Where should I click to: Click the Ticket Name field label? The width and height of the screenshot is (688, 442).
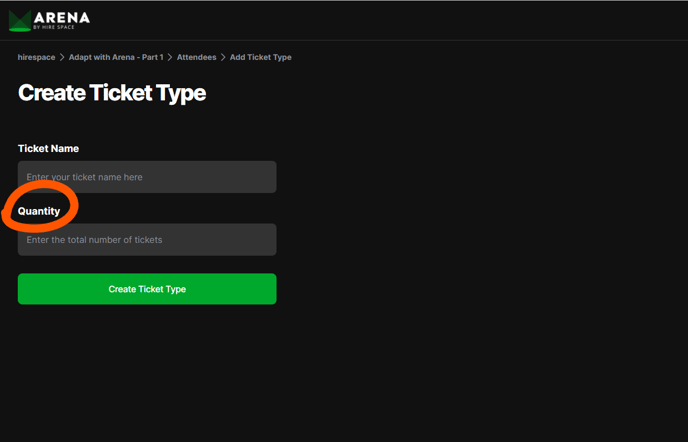click(48, 149)
